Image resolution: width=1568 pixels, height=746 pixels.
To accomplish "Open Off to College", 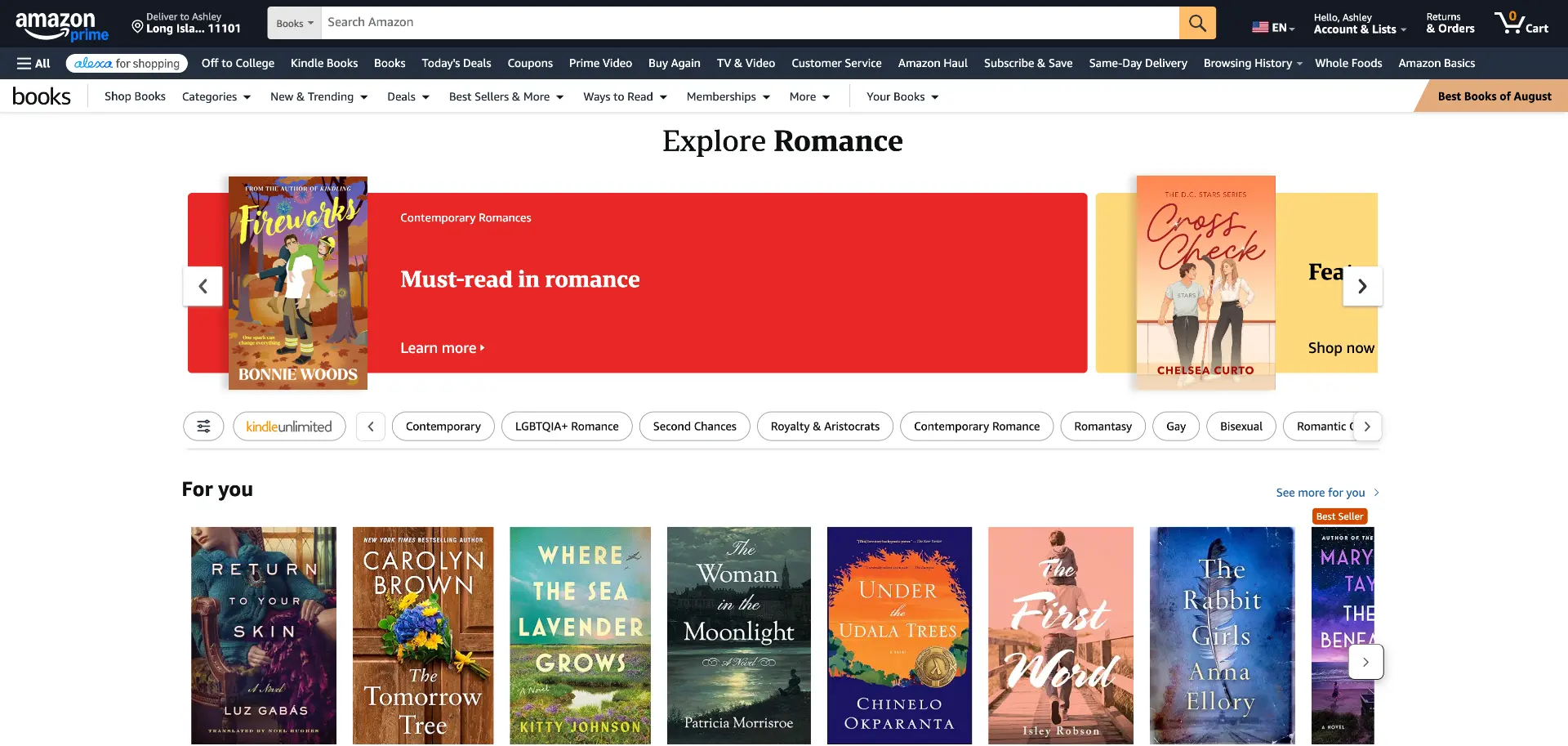I will pyautogui.click(x=238, y=63).
